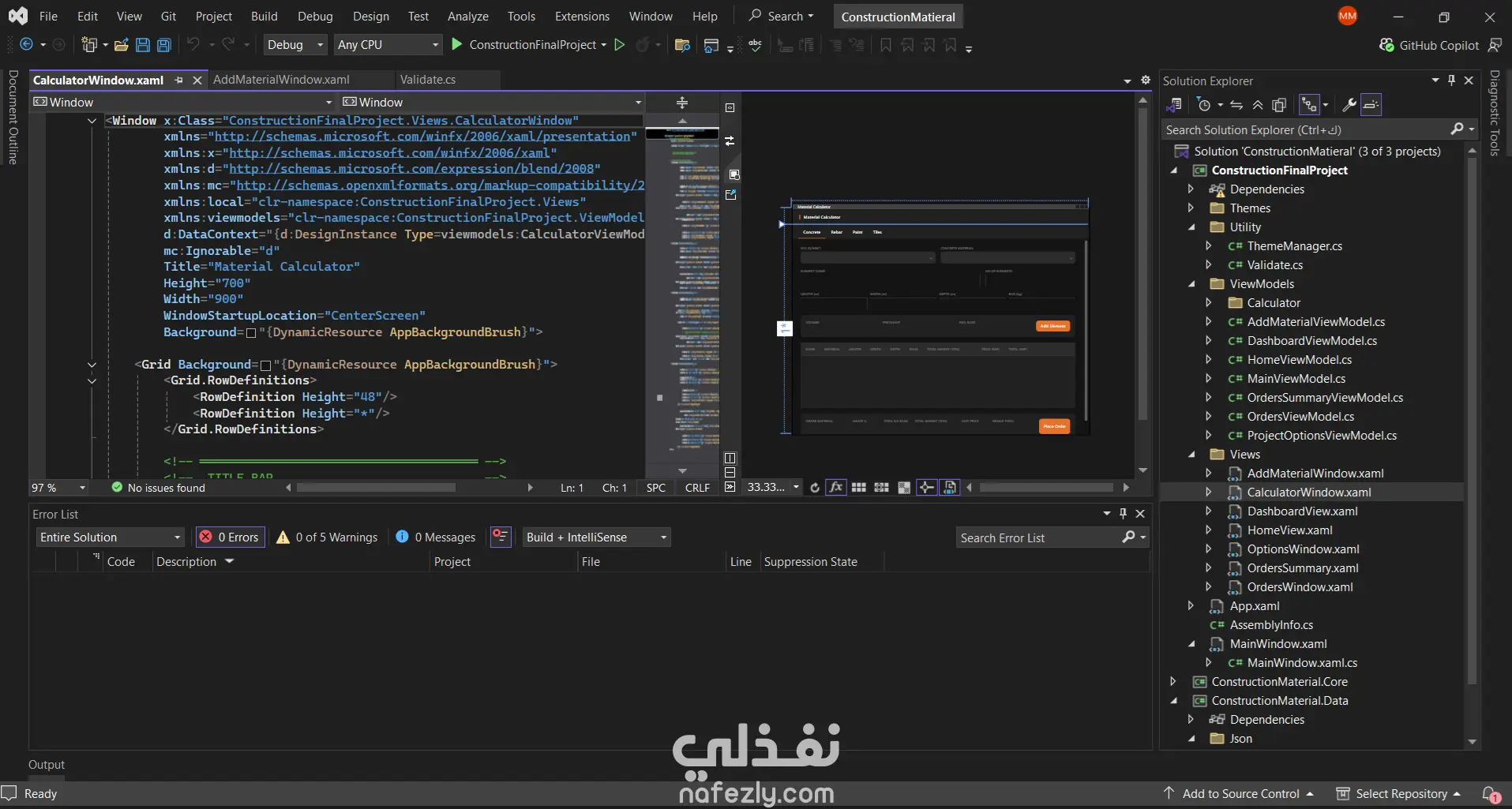Screen dimensions: 1512x809
Task: Click the Save file icon
Action: (x=143, y=45)
